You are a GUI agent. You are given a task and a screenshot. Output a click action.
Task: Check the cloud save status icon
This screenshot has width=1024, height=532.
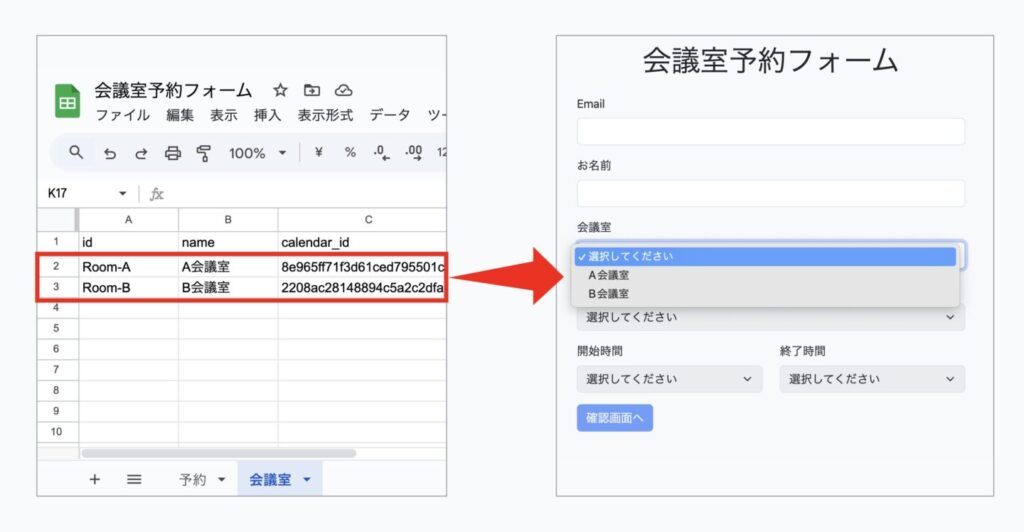point(344,90)
